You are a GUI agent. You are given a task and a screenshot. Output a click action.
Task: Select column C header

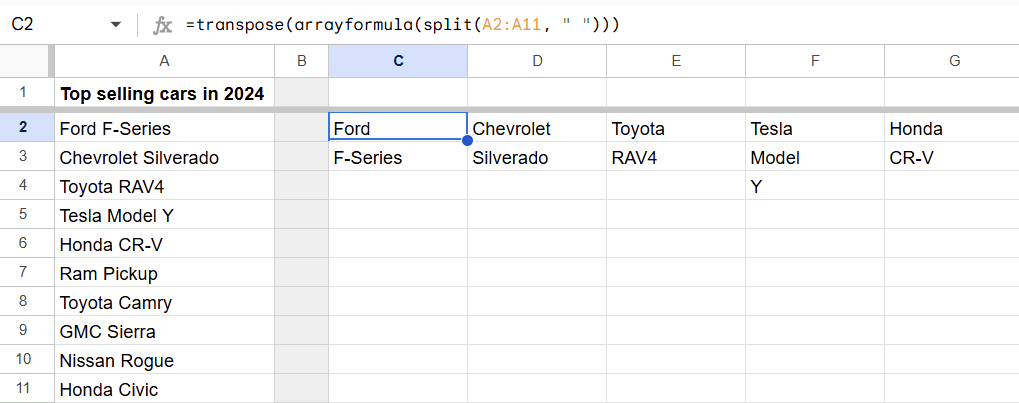click(398, 61)
